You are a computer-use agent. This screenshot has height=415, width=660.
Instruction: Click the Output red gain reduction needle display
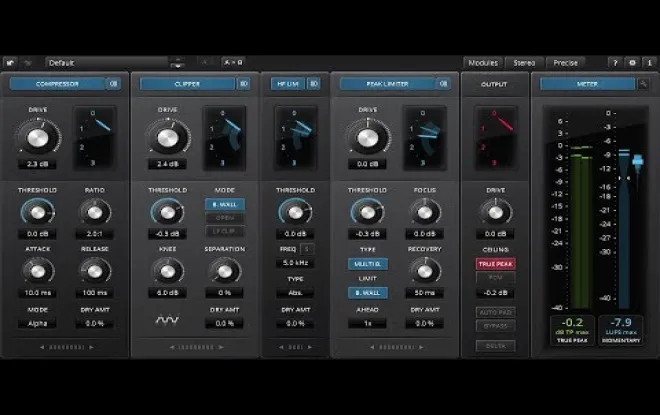tap(495, 138)
